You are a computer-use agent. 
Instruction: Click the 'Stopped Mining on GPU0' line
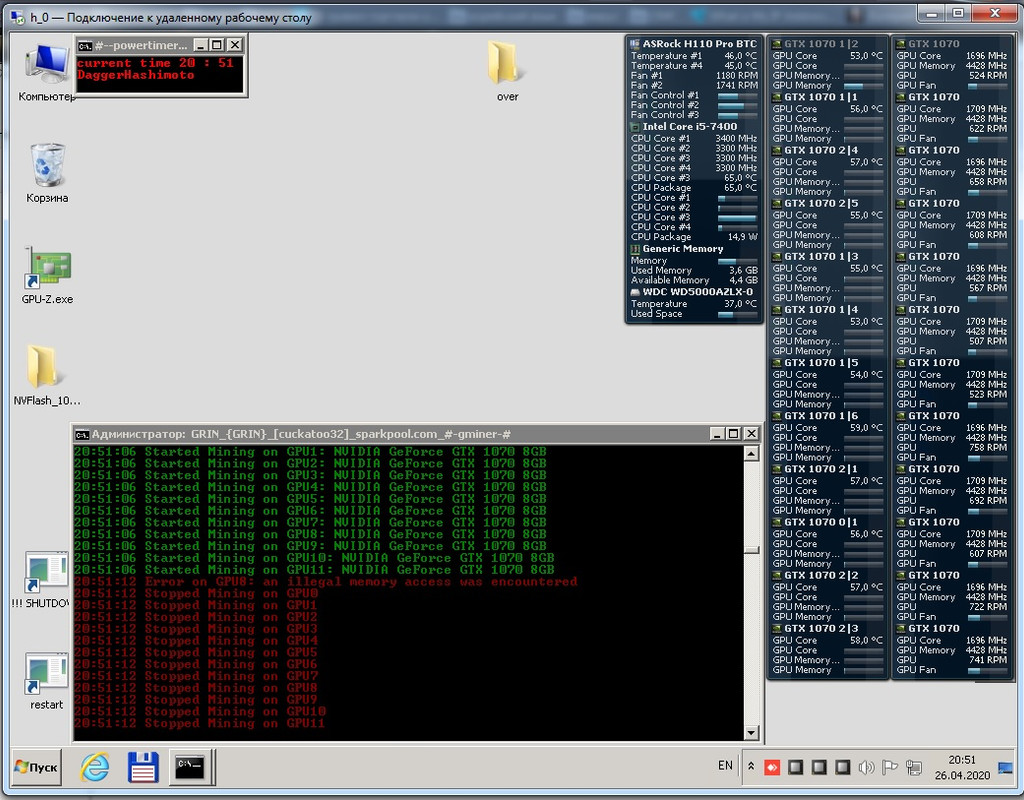tap(195, 593)
